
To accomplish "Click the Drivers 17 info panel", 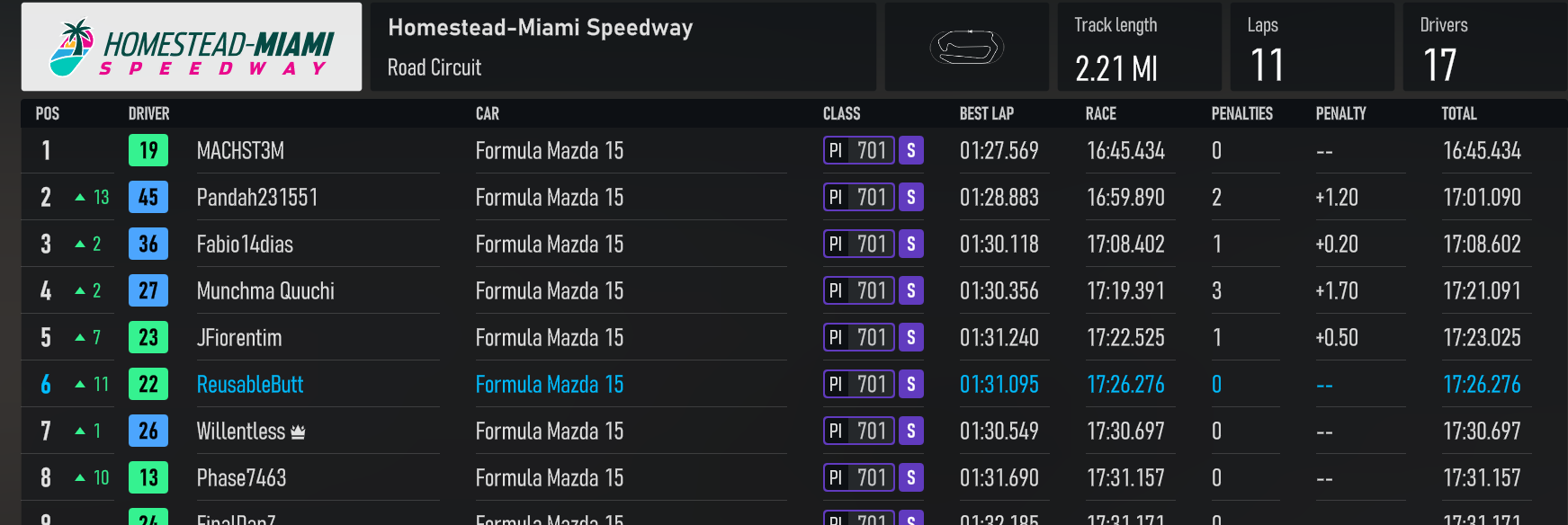I will 1485,47.
